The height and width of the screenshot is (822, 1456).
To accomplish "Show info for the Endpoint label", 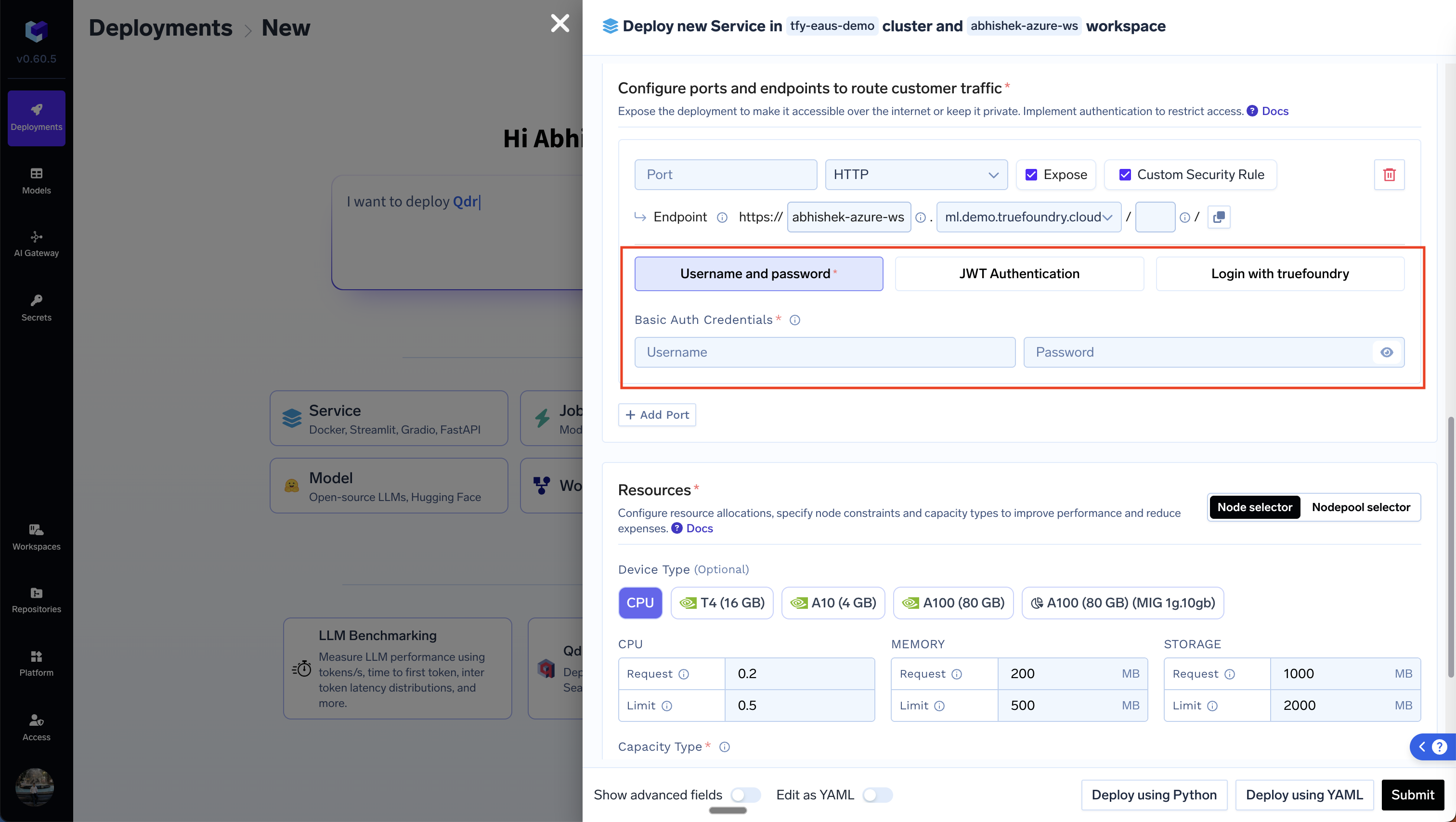I will point(722,218).
